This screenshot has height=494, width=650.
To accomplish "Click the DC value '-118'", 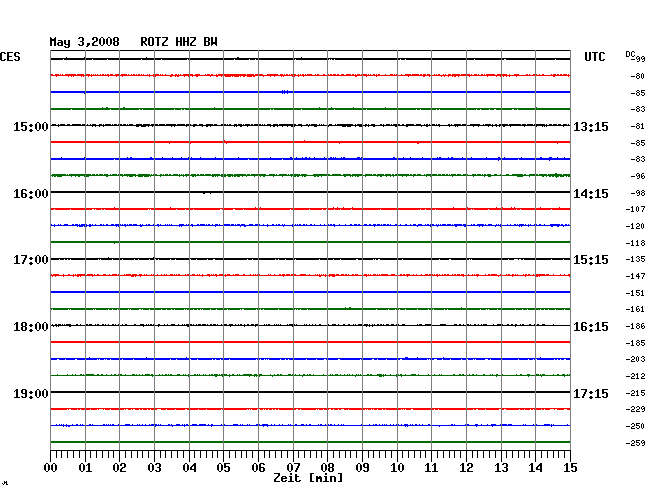I will 635,243.
